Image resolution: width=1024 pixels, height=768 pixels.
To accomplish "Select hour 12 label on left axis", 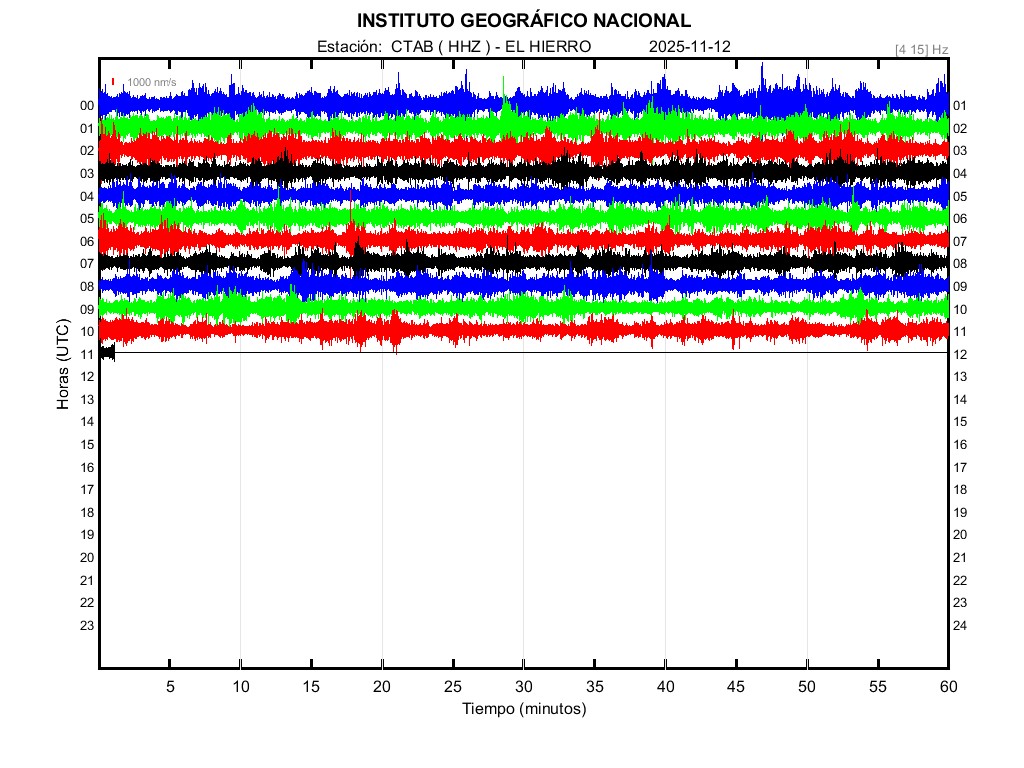I will (x=87, y=377).
